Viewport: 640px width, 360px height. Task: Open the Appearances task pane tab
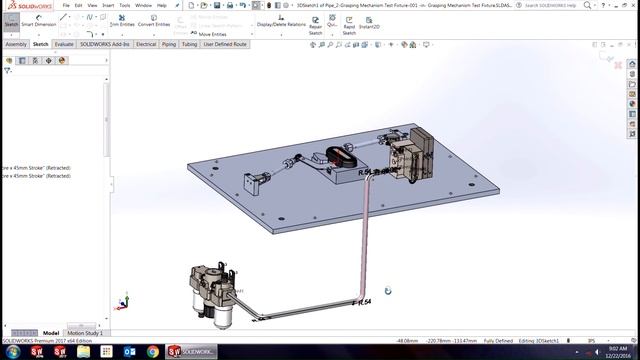[x=632, y=104]
